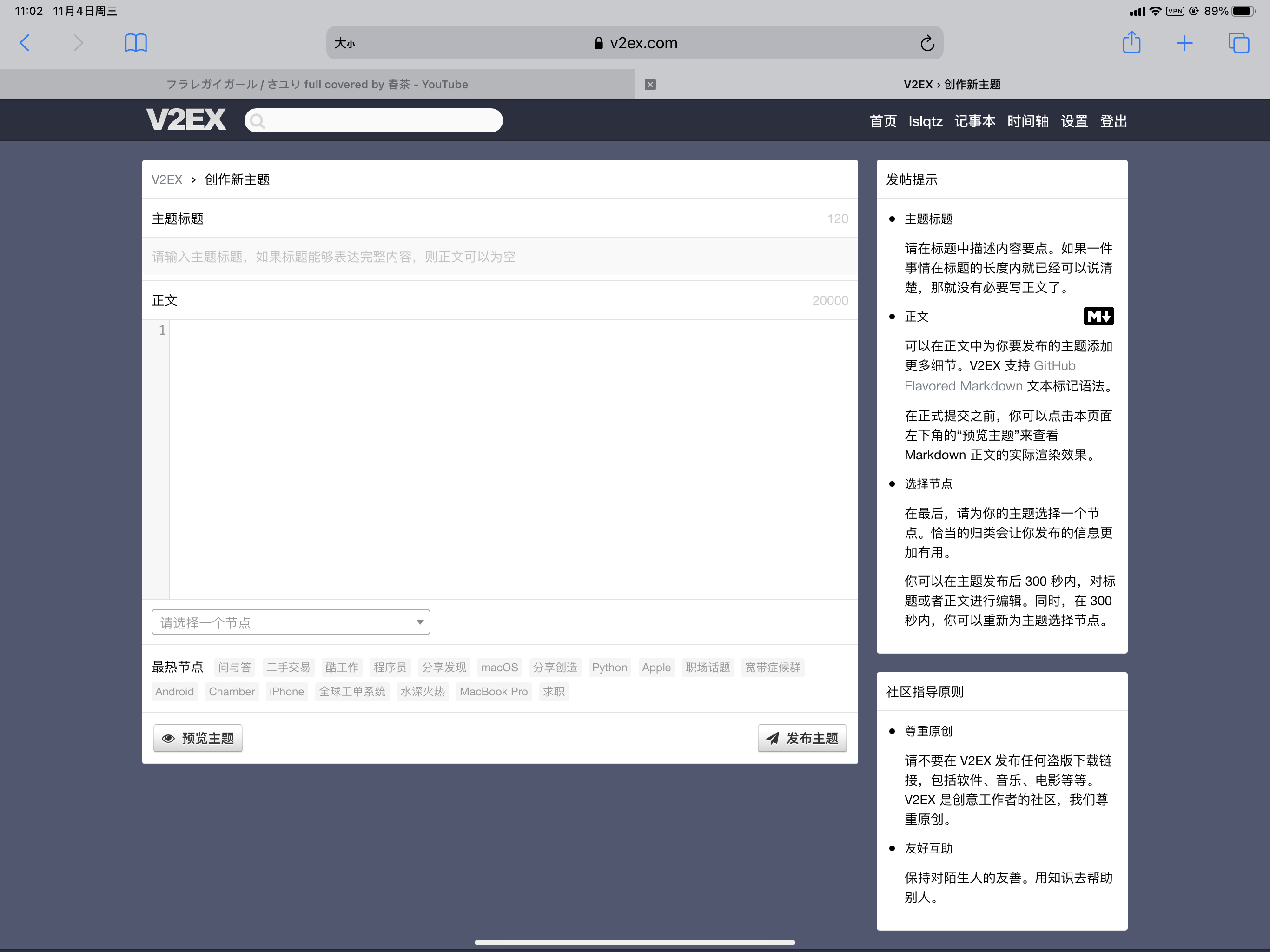Open the GitHub Flavored Markdown link
1270x952 pixels.
[1053, 366]
